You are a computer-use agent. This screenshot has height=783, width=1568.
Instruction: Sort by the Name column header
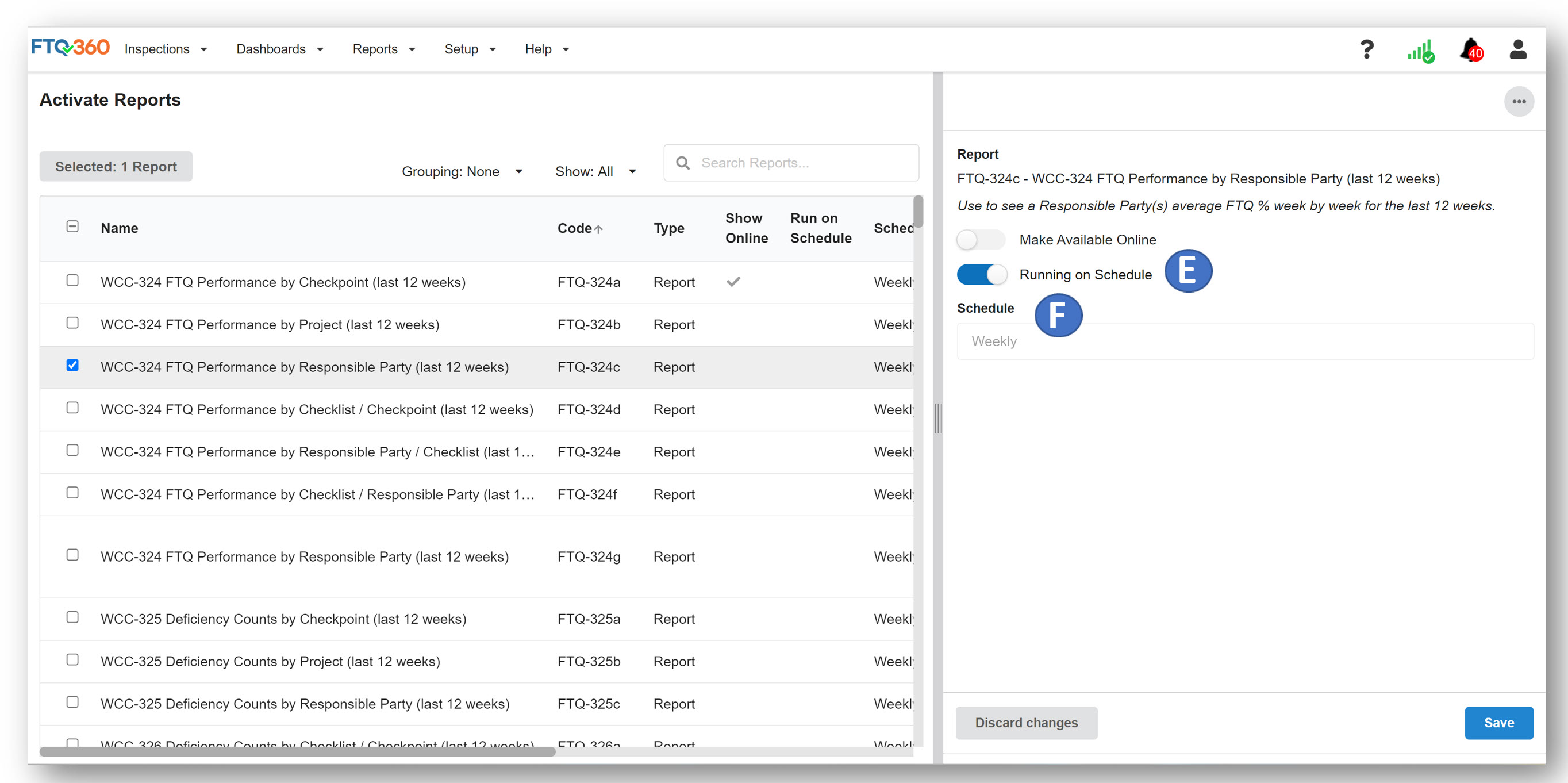pyautogui.click(x=120, y=228)
